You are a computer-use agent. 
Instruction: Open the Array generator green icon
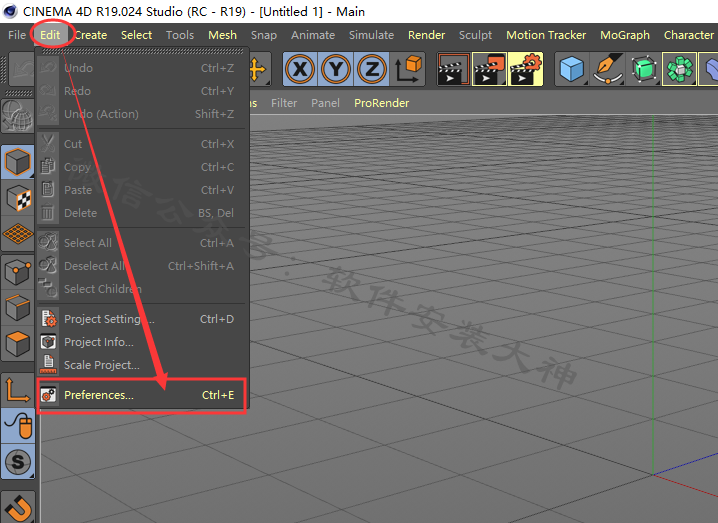(680, 69)
